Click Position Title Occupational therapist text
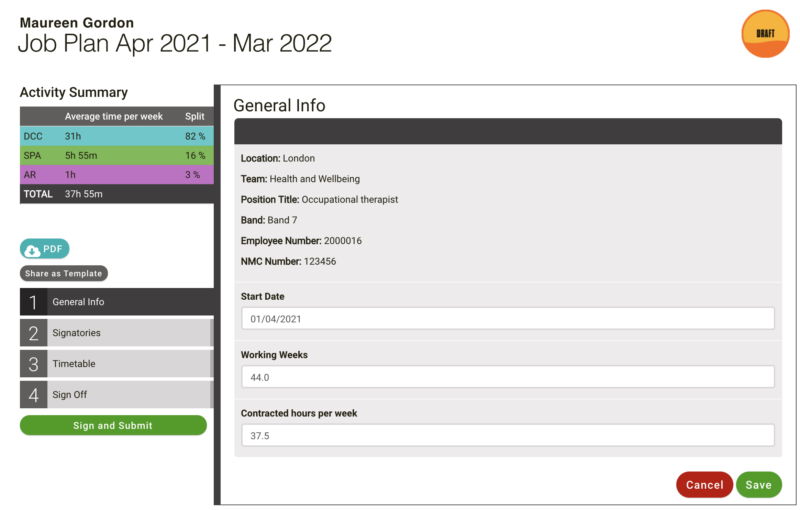The image size is (800, 510). 319,199
